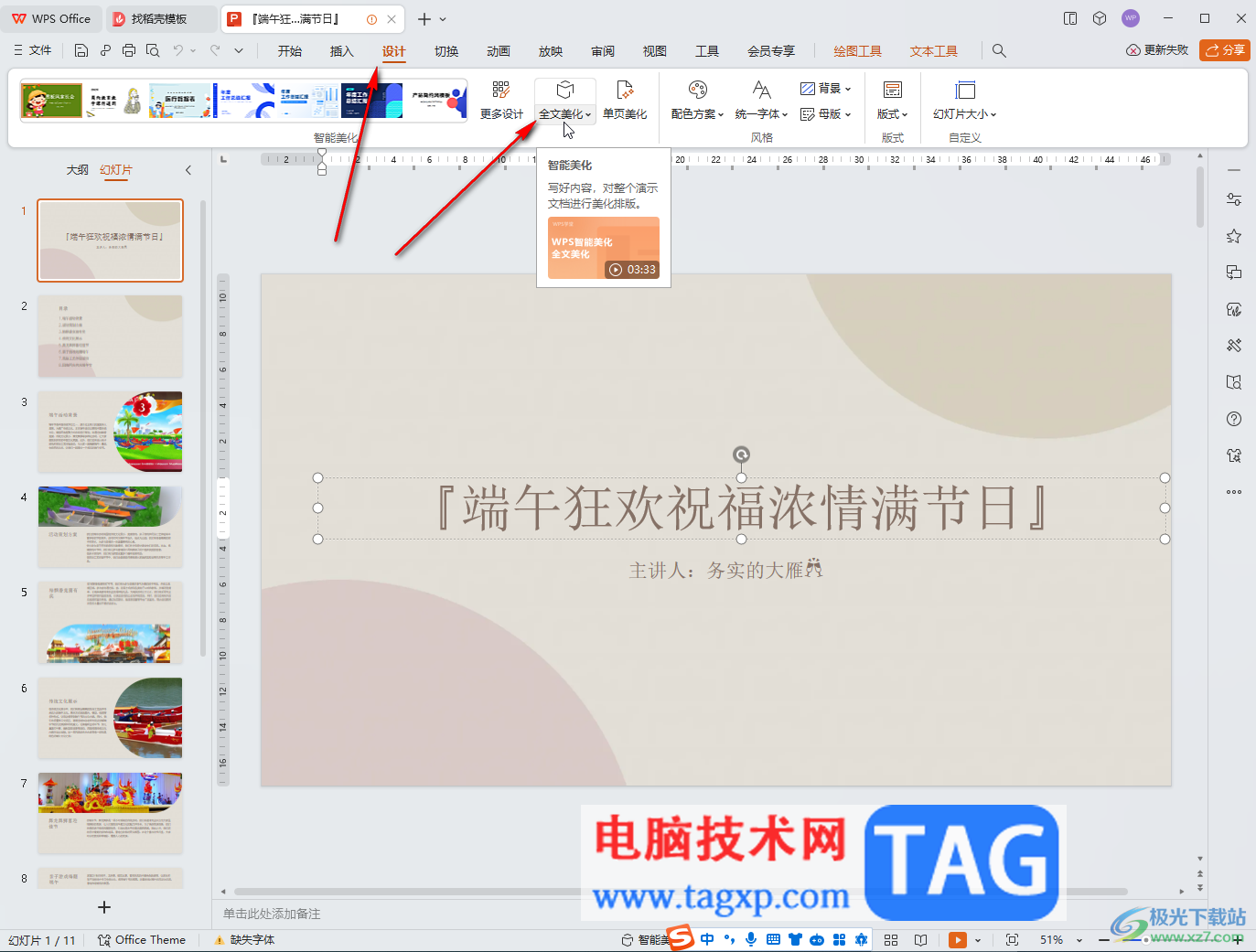Click the zoom-out minus icon
1256x952 pixels.
pyautogui.click(x=1104, y=940)
